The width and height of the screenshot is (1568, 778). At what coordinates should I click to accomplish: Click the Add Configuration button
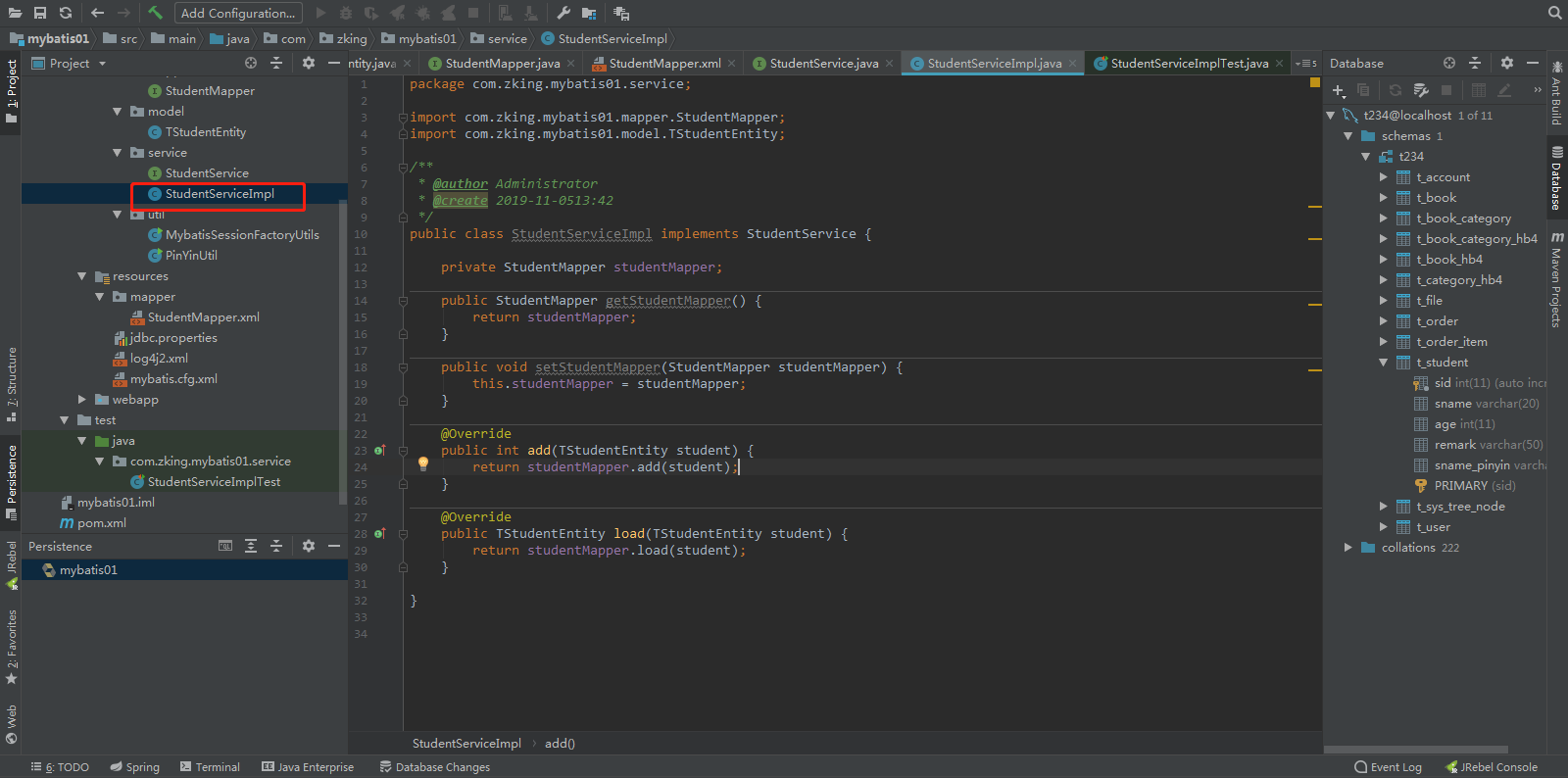[x=238, y=13]
